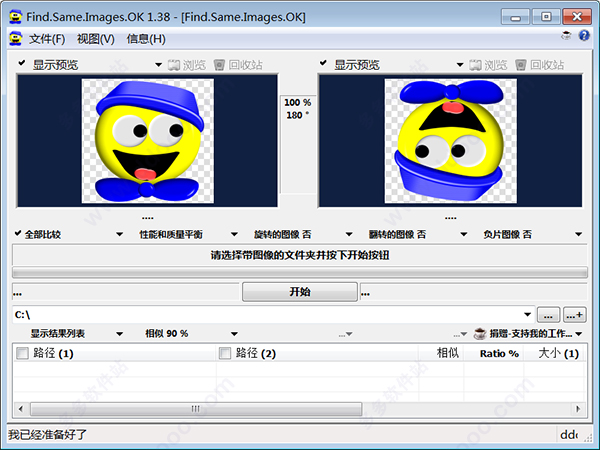Minimize the Find.Same.Images.OK window

point(515,17)
